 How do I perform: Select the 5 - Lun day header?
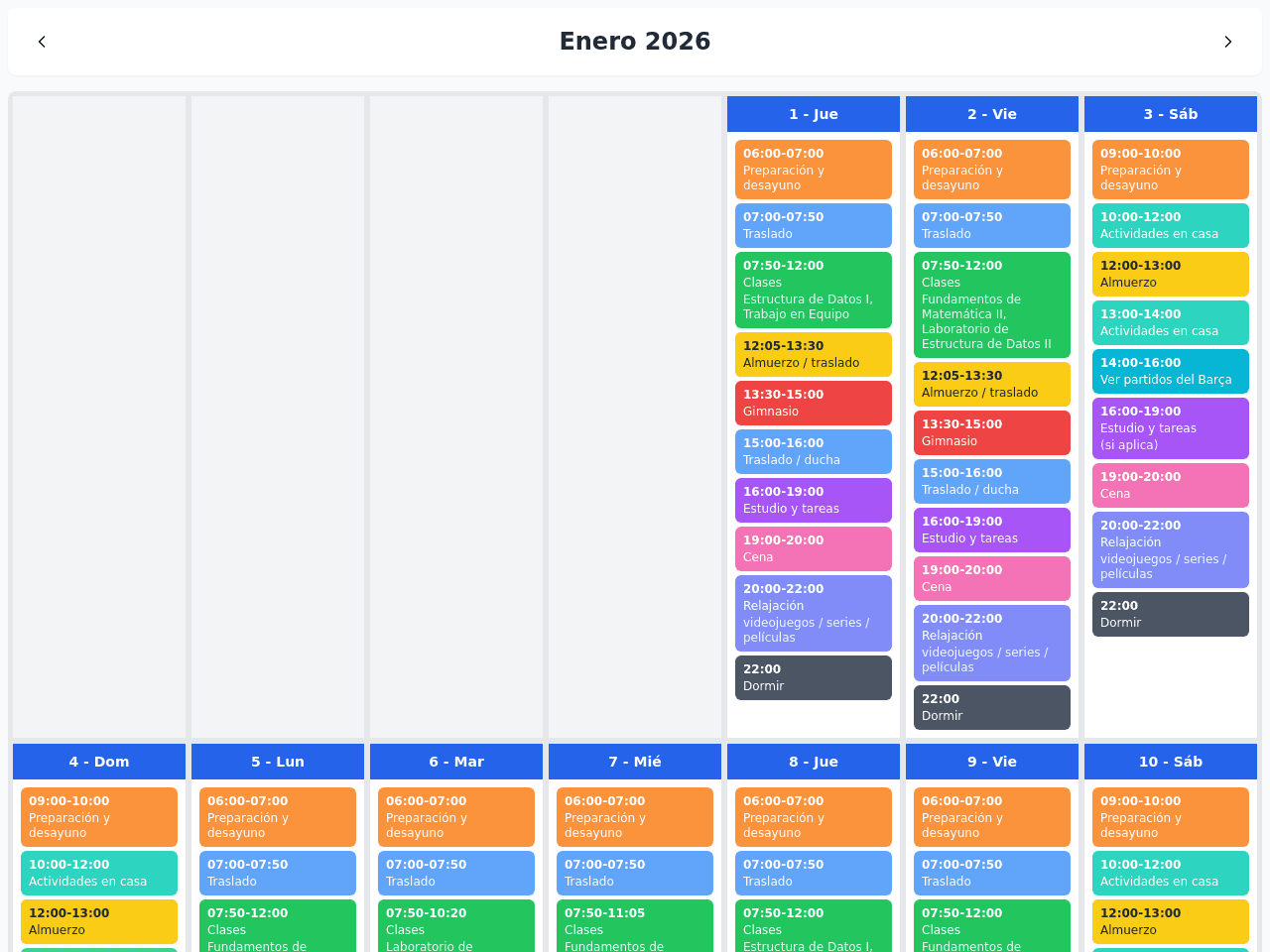tap(278, 762)
